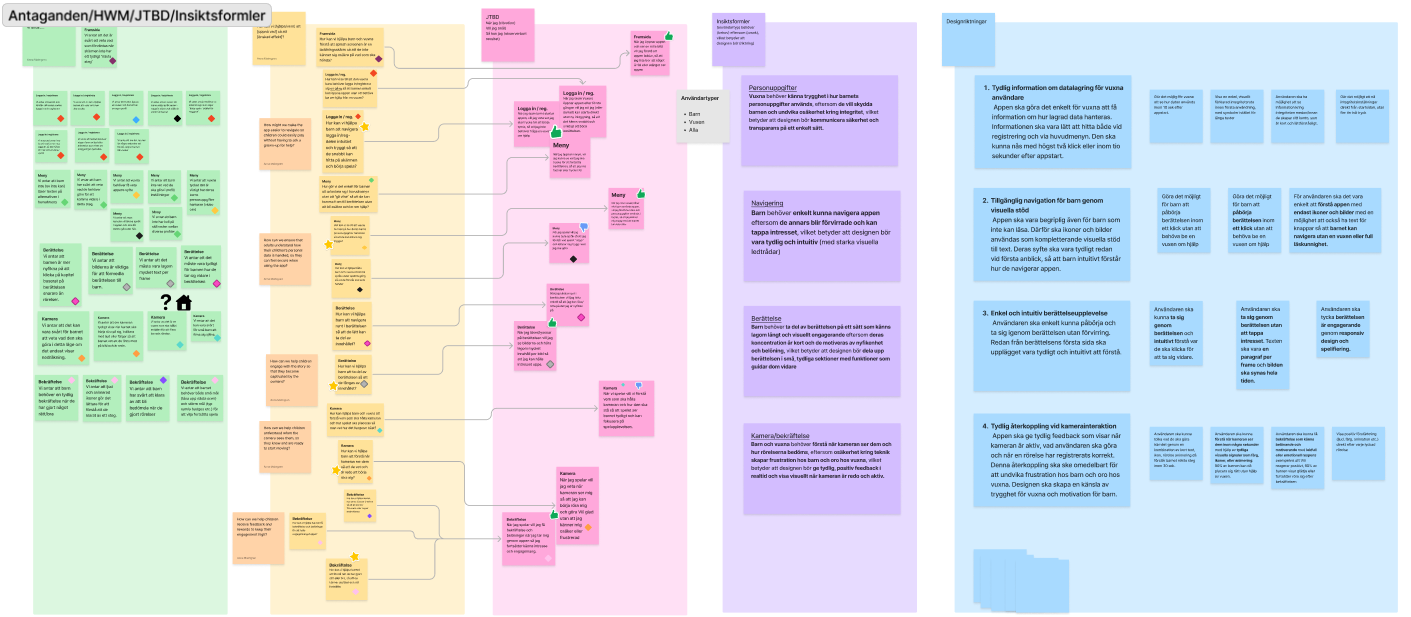The height and width of the screenshot is (617, 1411).
Task: Select the stacked blue stickies at the bottom
Action: [1015, 577]
